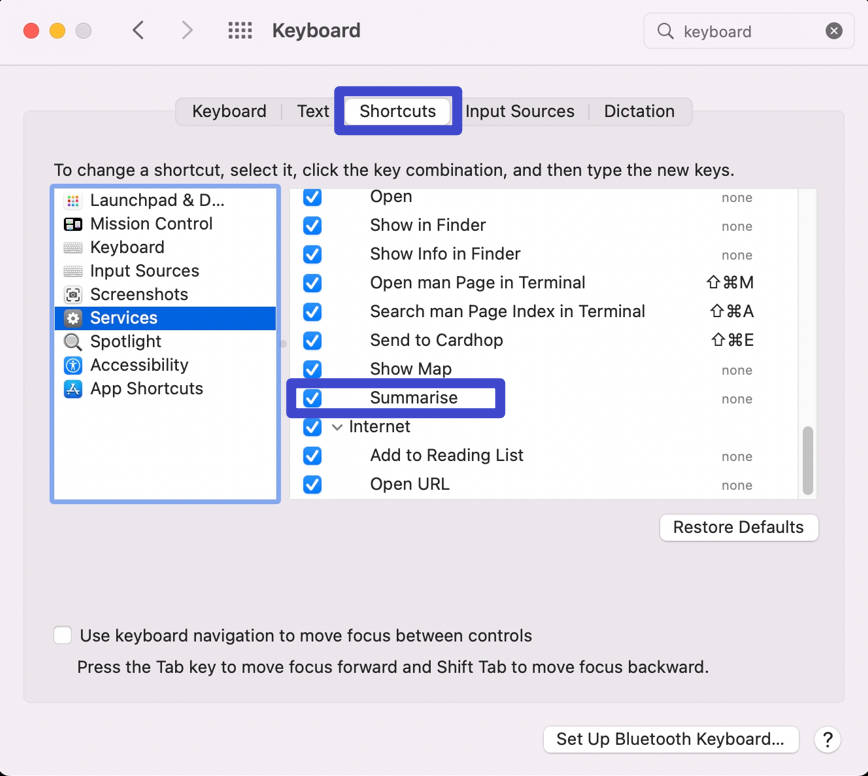
Task: Click the back navigation arrow
Action: [x=139, y=31]
